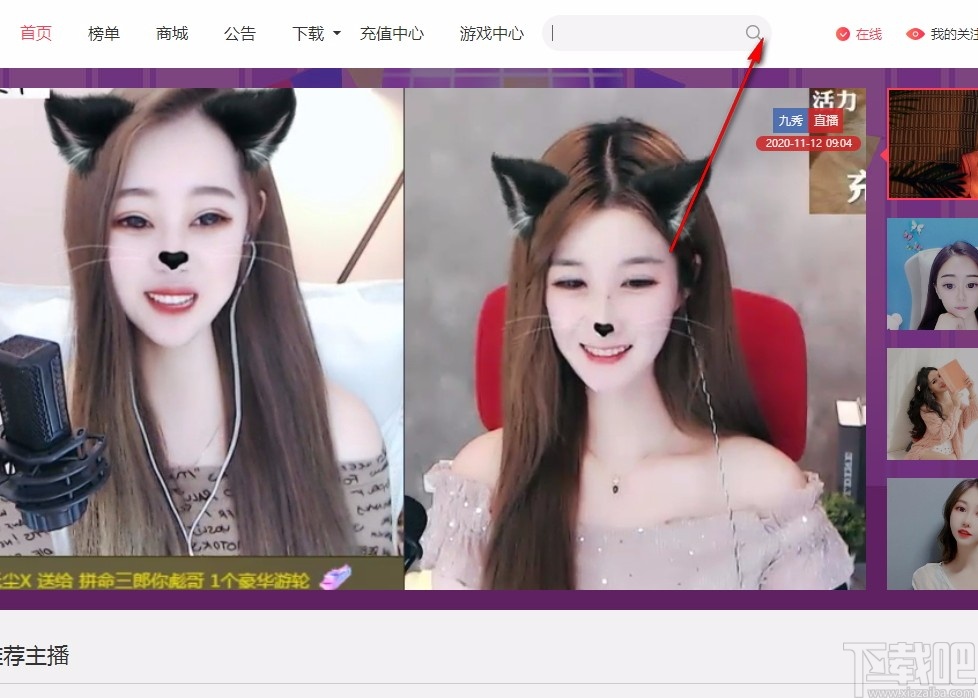Open the 榜单 rankings page
This screenshot has width=978, height=698.
(x=104, y=33)
